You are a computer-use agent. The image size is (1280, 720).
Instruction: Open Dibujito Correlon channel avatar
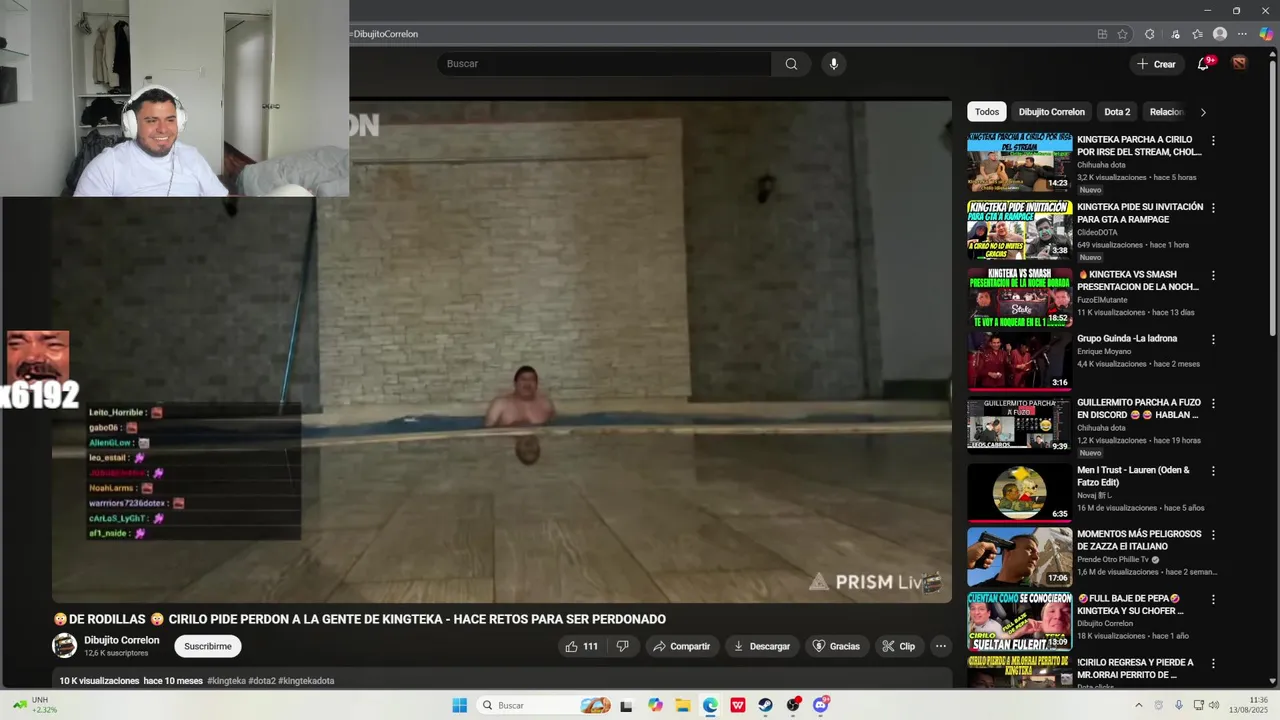64,646
